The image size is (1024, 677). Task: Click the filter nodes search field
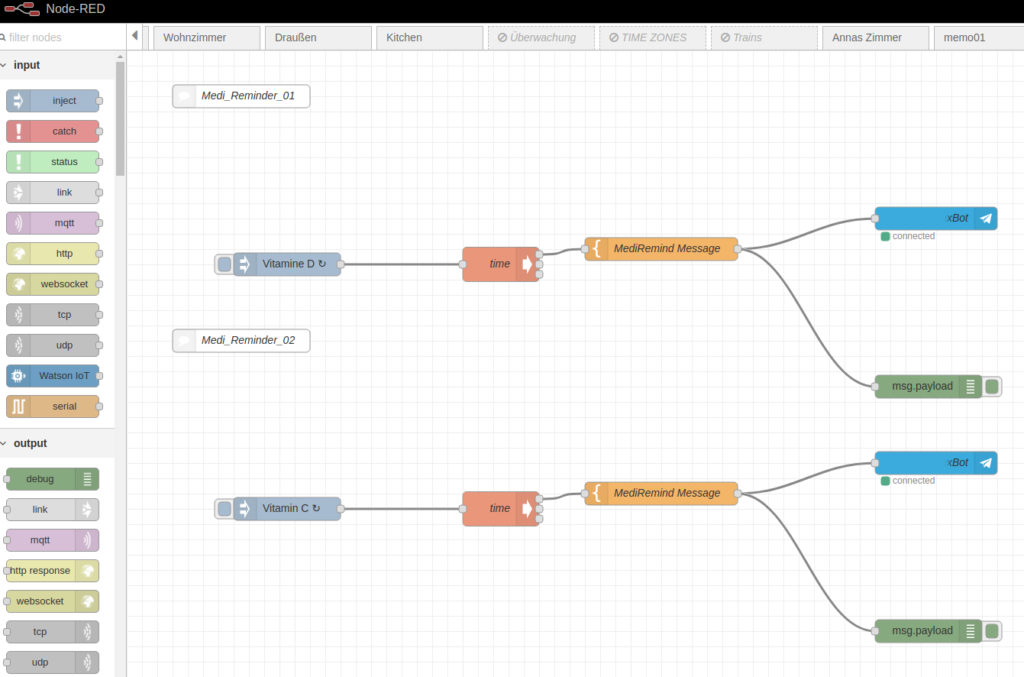[x=60, y=37]
